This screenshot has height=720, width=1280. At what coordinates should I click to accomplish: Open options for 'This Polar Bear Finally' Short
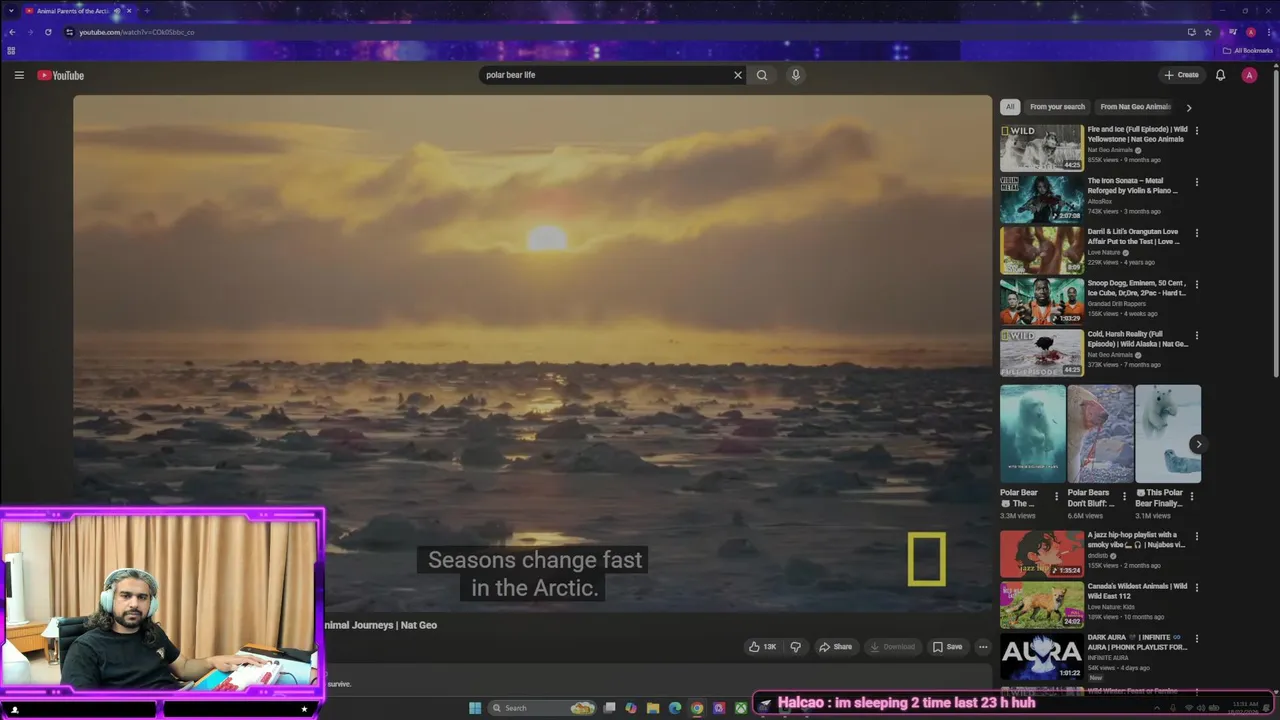pyautogui.click(x=1191, y=496)
